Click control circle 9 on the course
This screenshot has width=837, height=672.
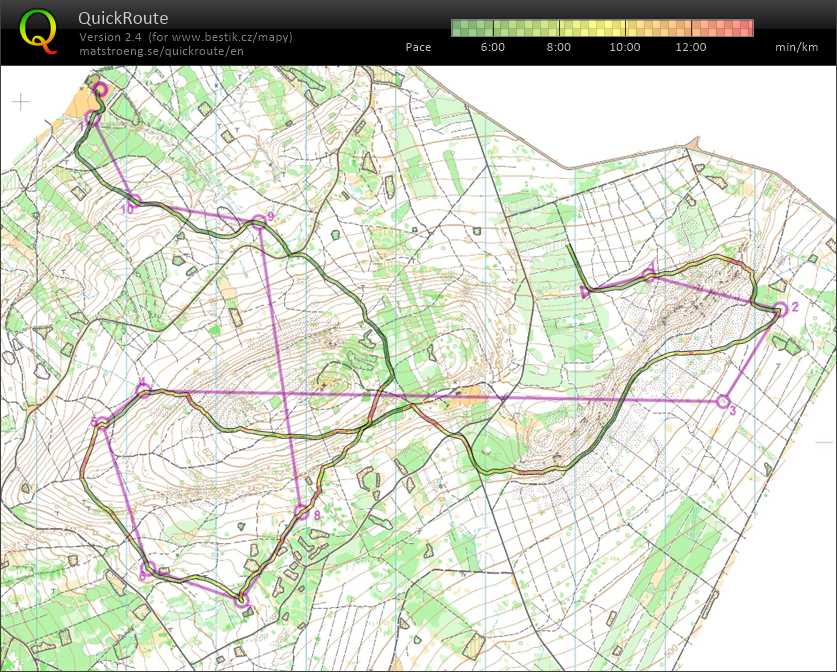(259, 221)
